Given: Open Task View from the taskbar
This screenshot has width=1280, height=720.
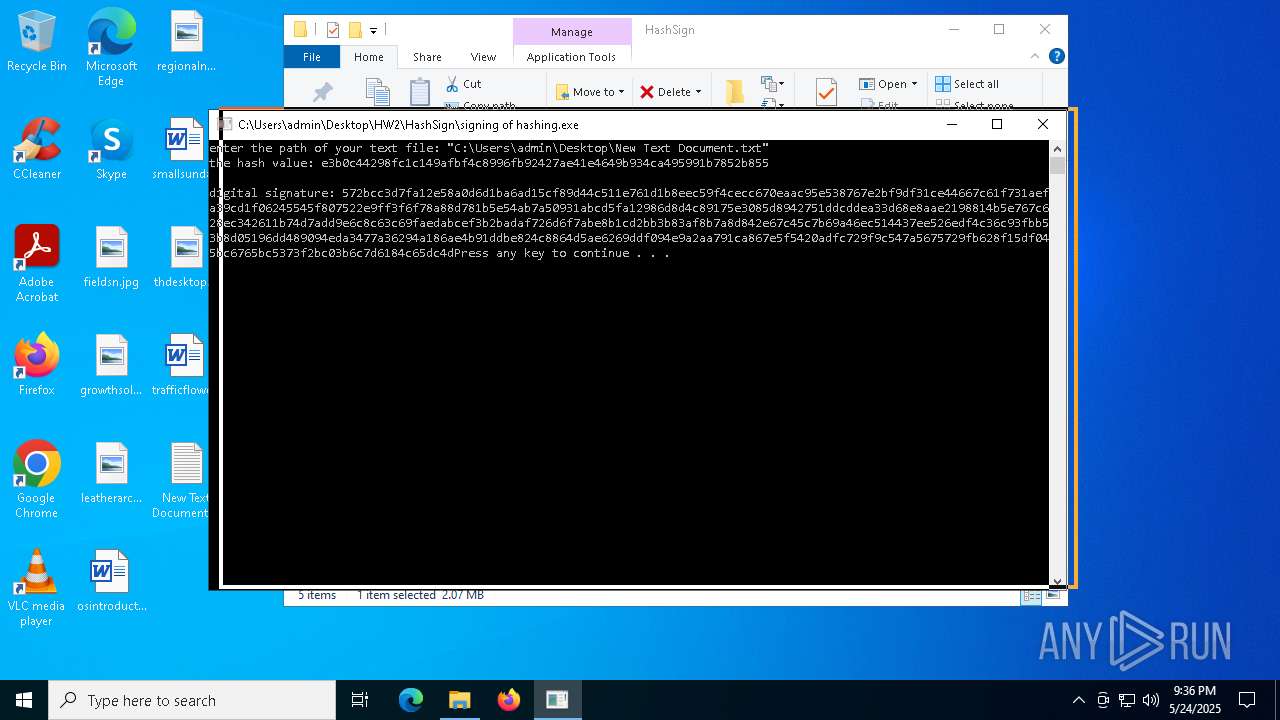Looking at the screenshot, I should [360, 700].
